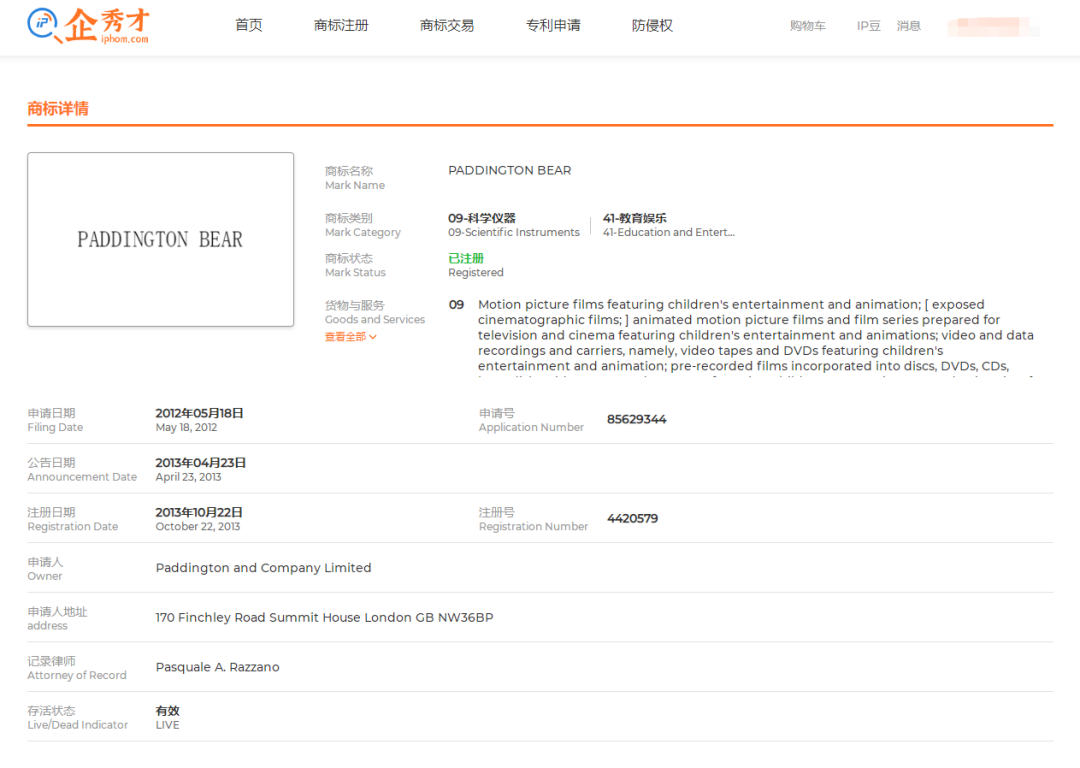Select the 09-科学仪器 category

(x=514, y=225)
